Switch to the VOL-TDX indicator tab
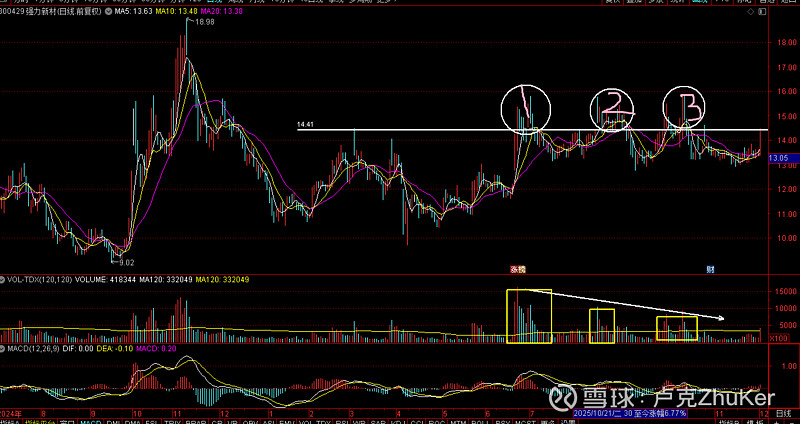 pos(315,421)
